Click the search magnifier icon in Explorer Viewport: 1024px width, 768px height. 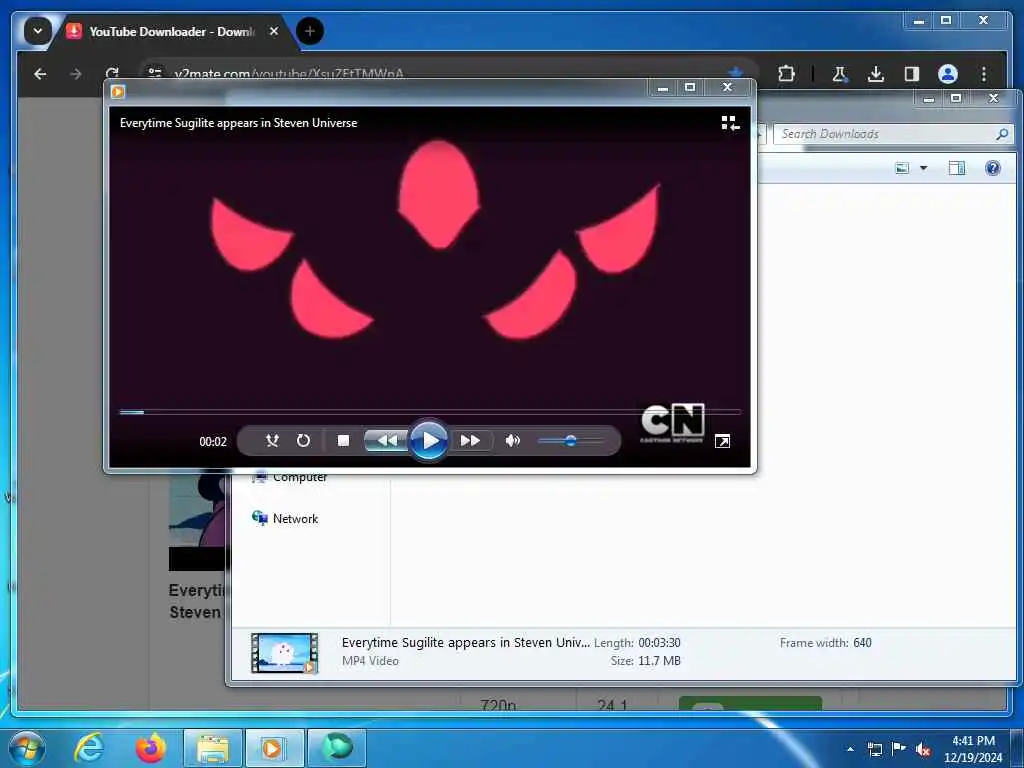click(1002, 134)
